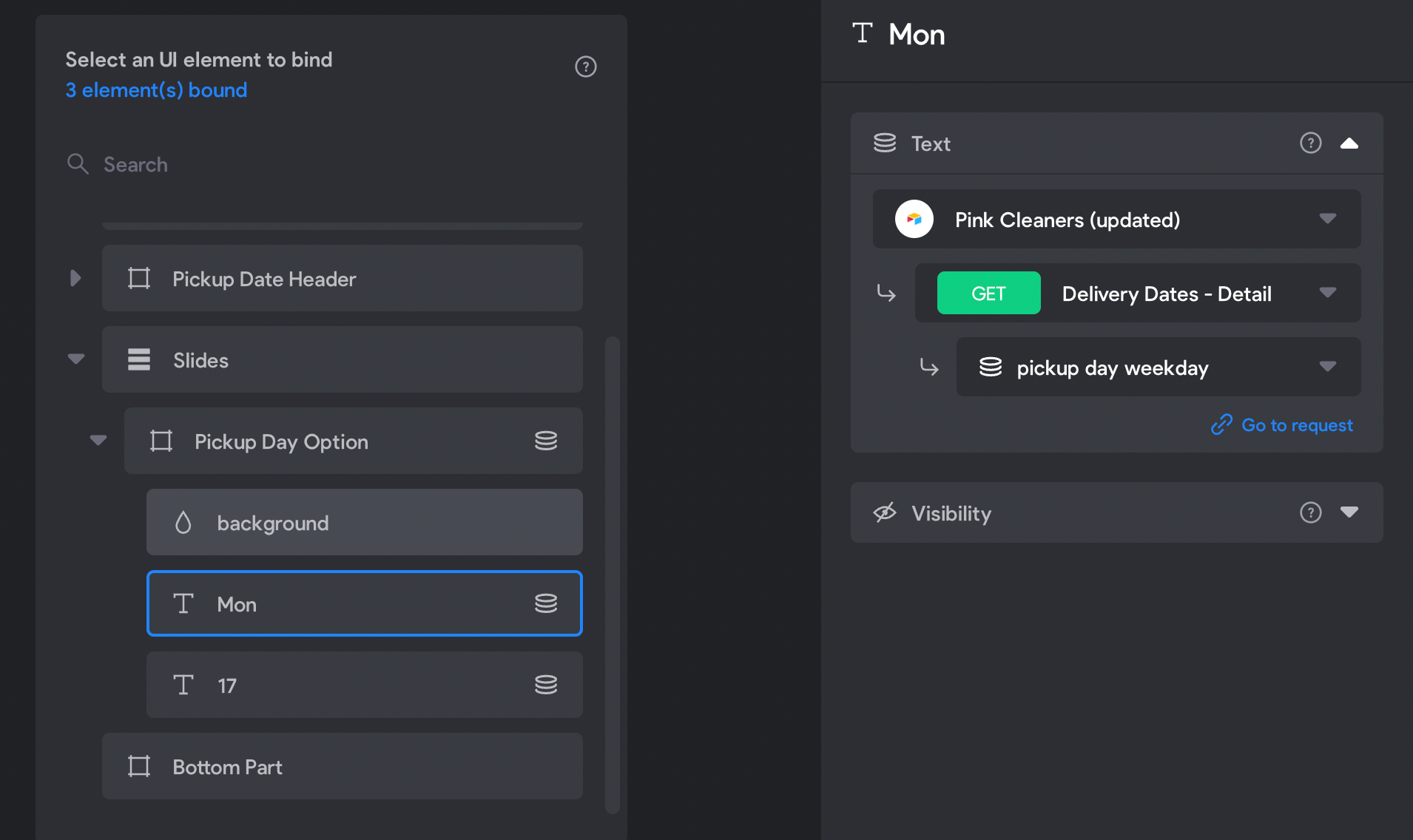
Task: Click the GET method badge
Action: 988,293
